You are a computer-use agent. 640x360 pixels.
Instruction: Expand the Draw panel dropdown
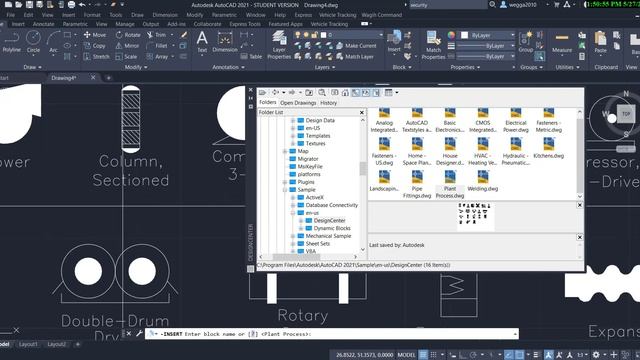(32, 67)
